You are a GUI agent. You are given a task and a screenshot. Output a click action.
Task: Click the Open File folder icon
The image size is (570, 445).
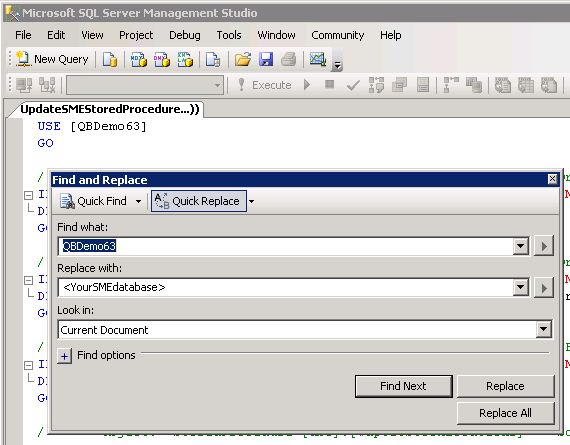242,59
